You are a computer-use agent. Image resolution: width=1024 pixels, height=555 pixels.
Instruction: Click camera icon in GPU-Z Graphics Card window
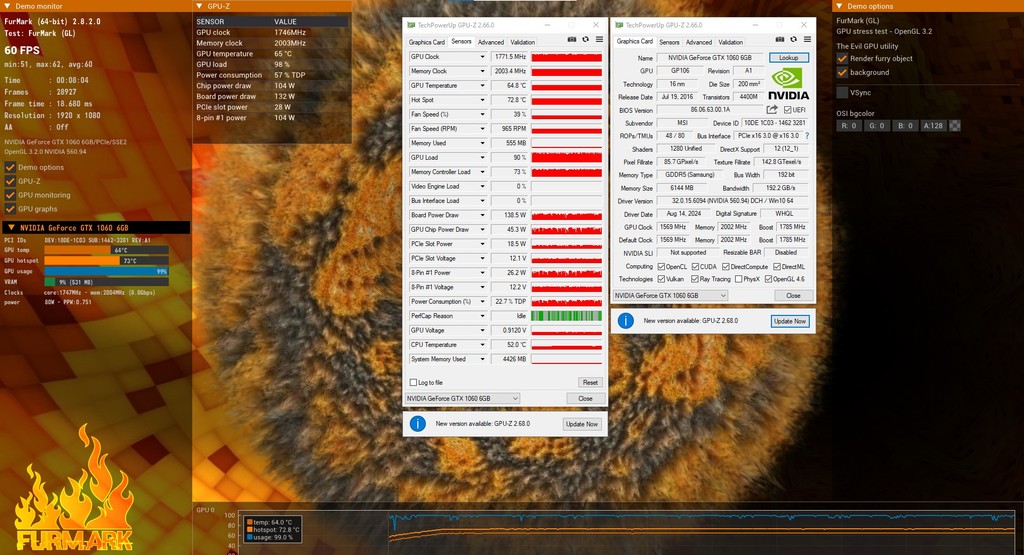(780, 40)
